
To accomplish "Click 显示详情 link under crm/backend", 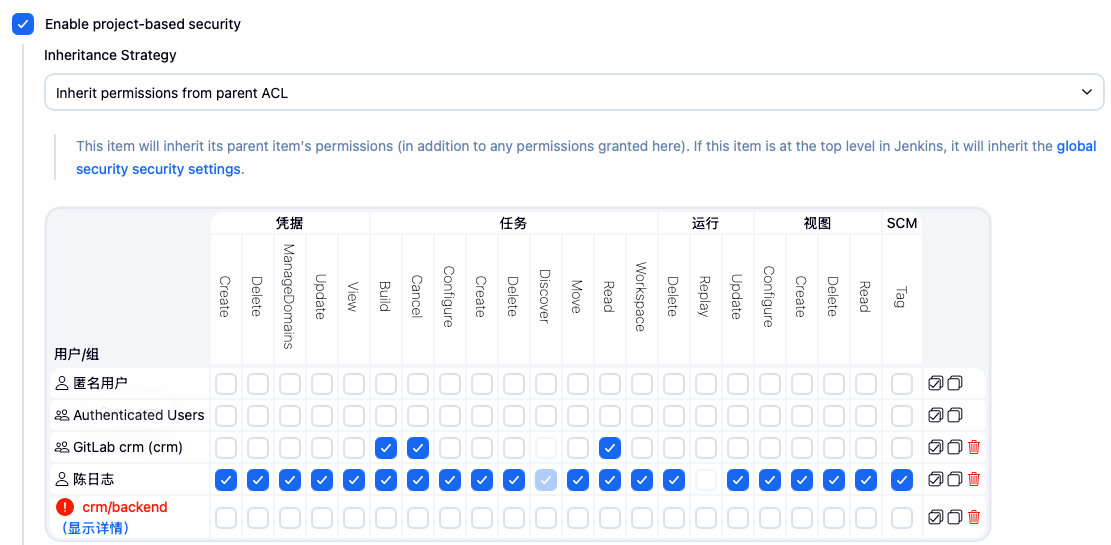I will [x=96, y=527].
